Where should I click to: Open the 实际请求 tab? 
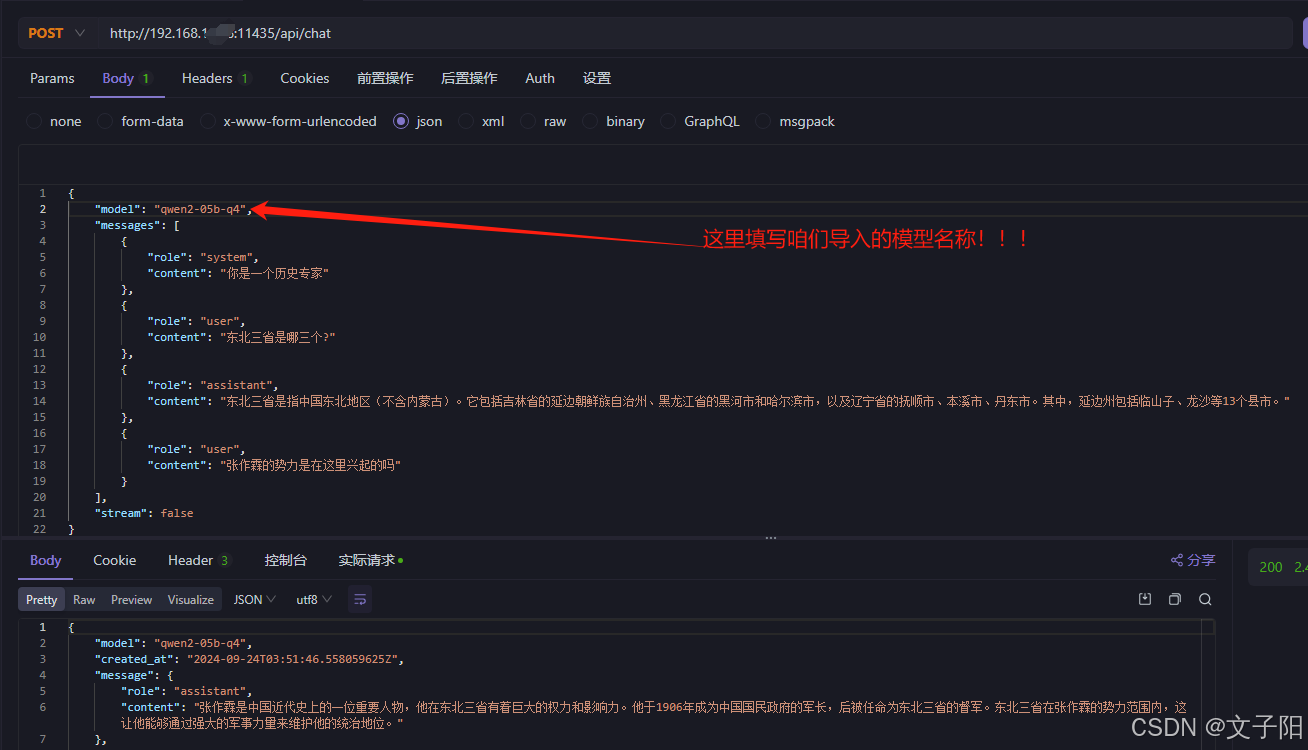370,560
